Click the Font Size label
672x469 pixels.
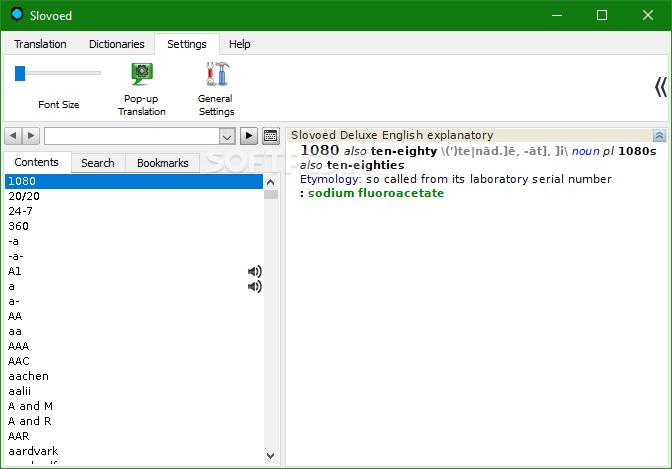click(x=59, y=105)
